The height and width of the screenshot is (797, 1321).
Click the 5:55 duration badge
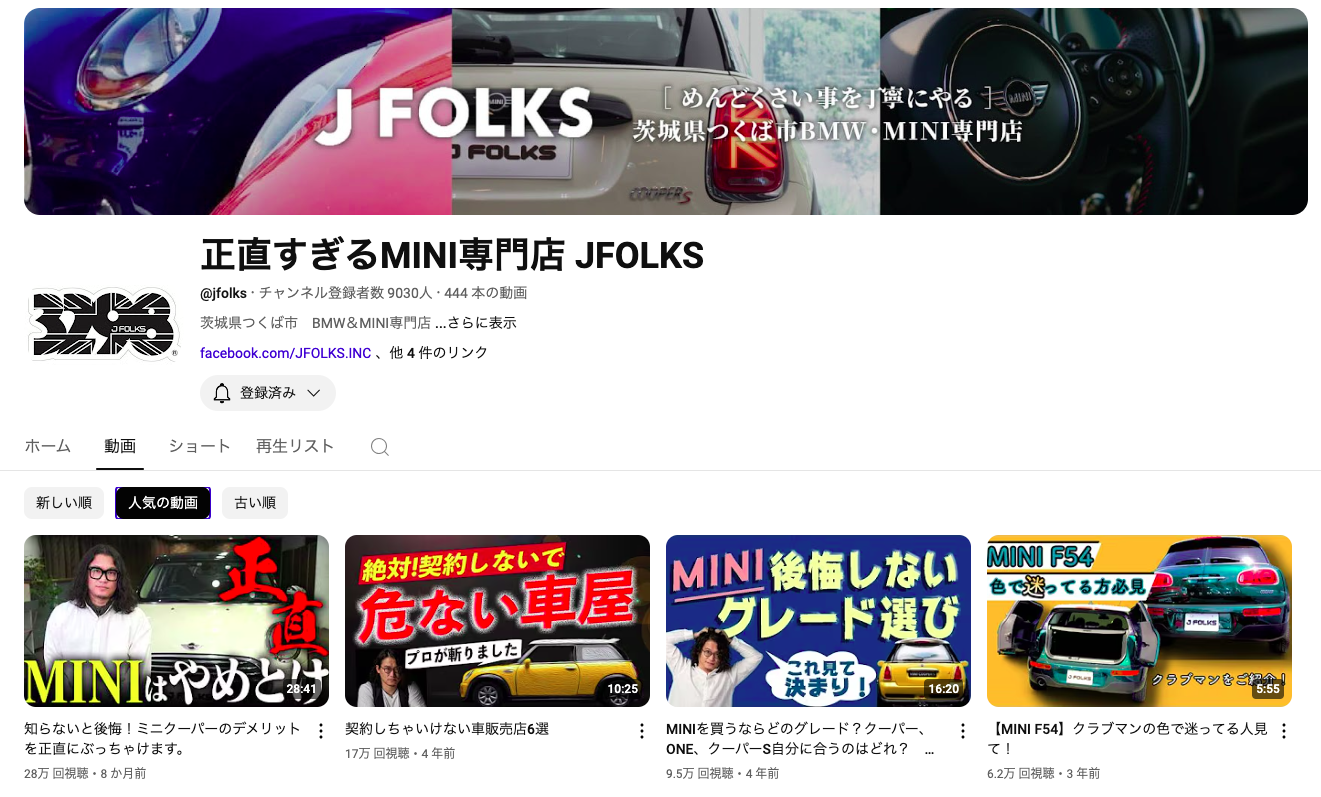[1268, 689]
